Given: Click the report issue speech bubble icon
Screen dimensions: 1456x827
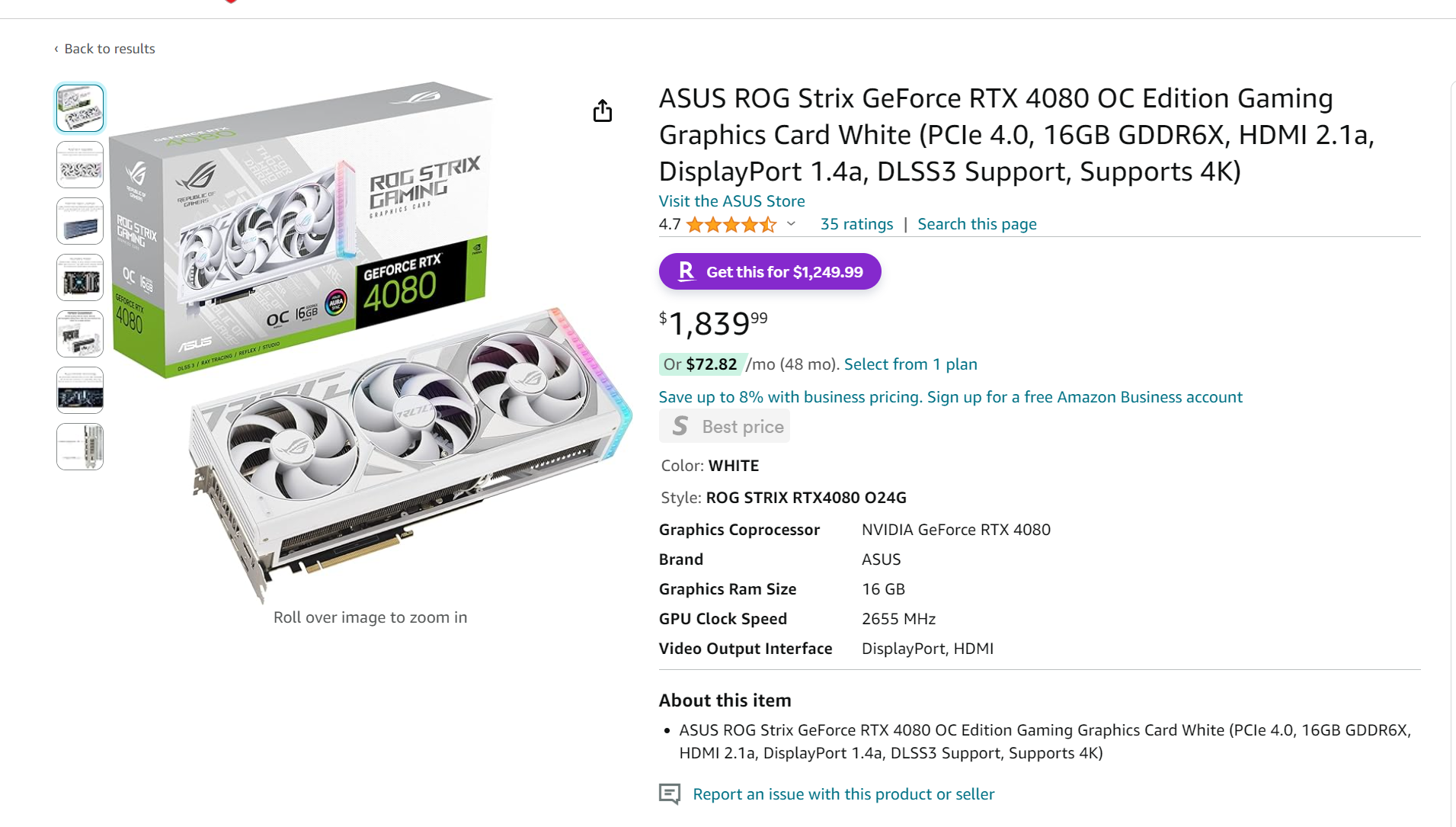Looking at the screenshot, I should click(670, 793).
